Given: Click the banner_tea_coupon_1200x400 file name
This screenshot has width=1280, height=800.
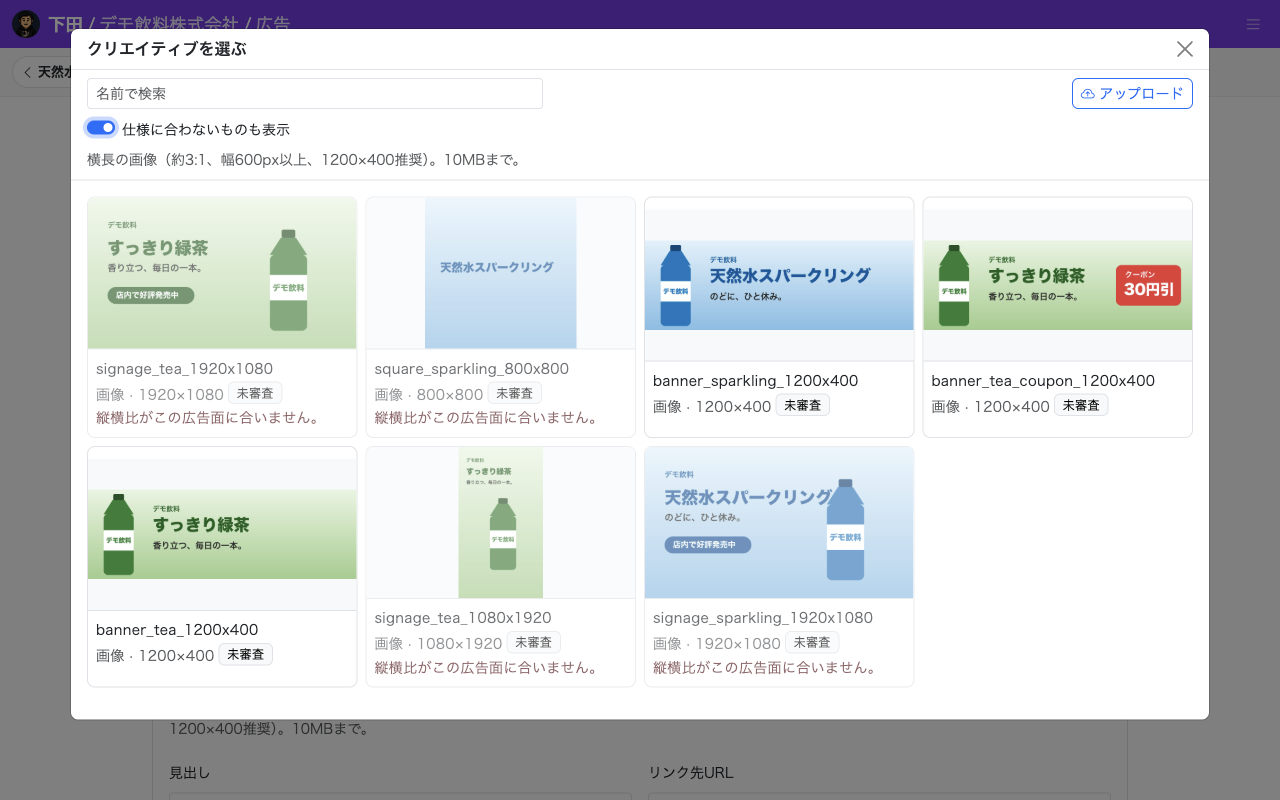Looking at the screenshot, I should 1043,381.
